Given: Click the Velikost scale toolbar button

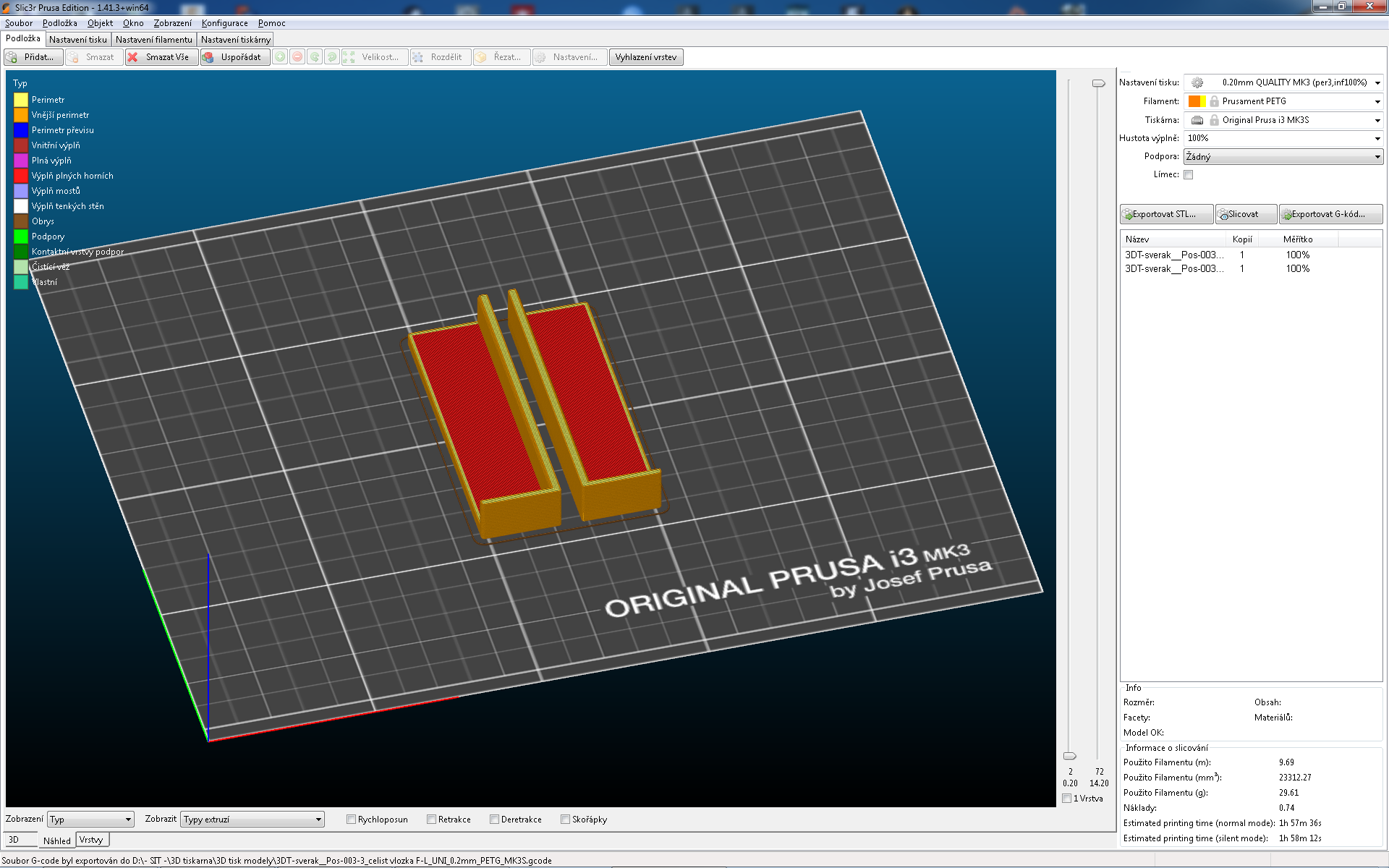Looking at the screenshot, I should [x=375, y=57].
